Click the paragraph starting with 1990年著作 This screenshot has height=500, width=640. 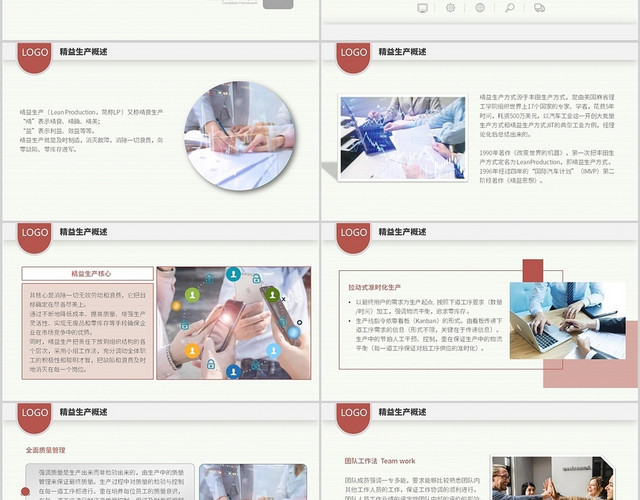pos(547,167)
